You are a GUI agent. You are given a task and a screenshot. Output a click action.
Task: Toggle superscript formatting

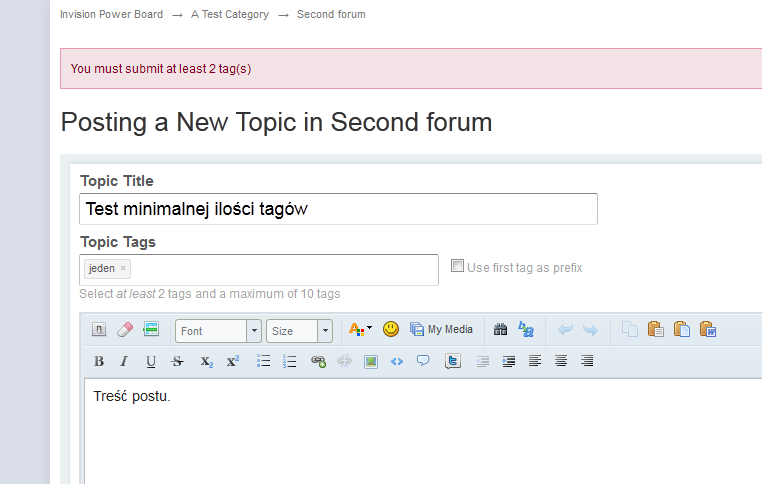(x=233, y=361)
